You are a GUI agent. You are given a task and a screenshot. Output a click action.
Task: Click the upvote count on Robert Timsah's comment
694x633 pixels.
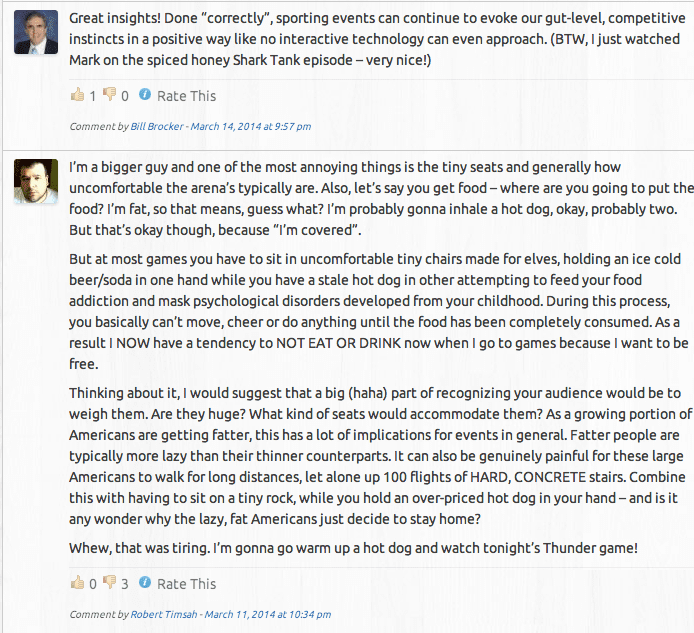click(x=93, y=583)
